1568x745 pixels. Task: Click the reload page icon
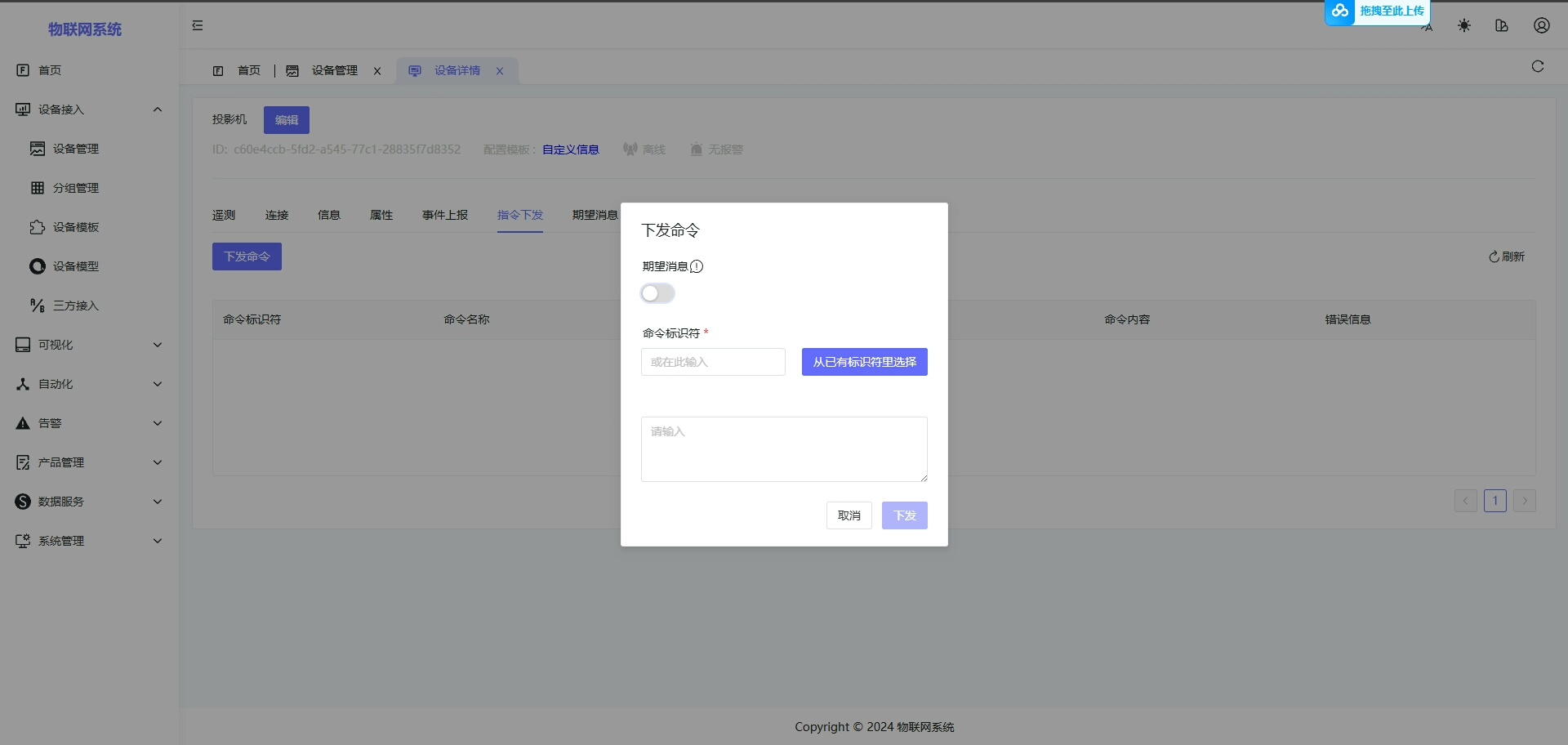[x=1537, y=66]
